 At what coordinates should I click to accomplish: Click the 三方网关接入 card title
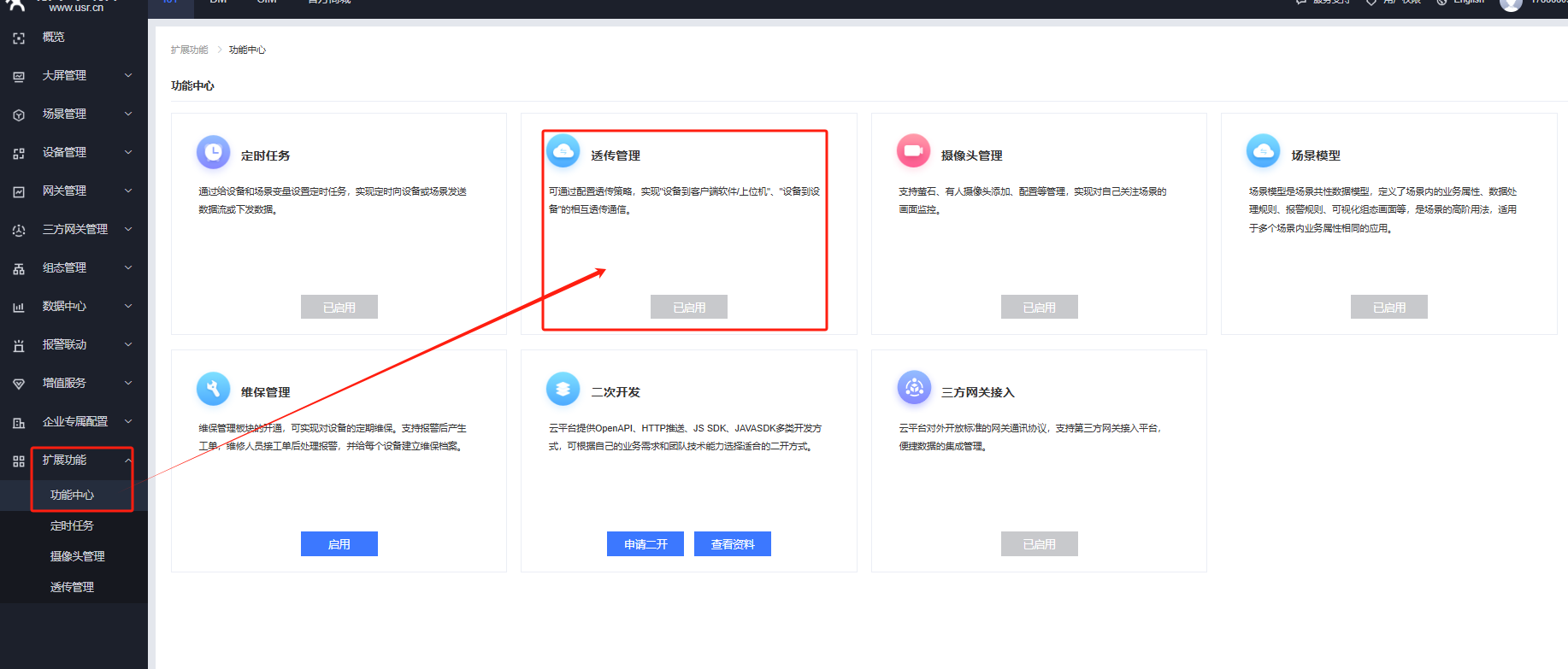pyautogui.click(x=978, y=392)
